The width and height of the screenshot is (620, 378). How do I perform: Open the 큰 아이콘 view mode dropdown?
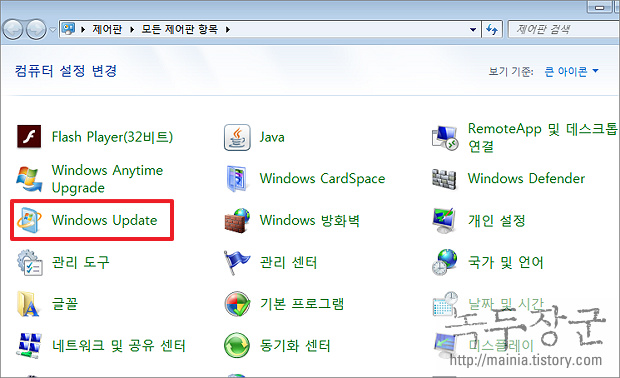point(571,71)
